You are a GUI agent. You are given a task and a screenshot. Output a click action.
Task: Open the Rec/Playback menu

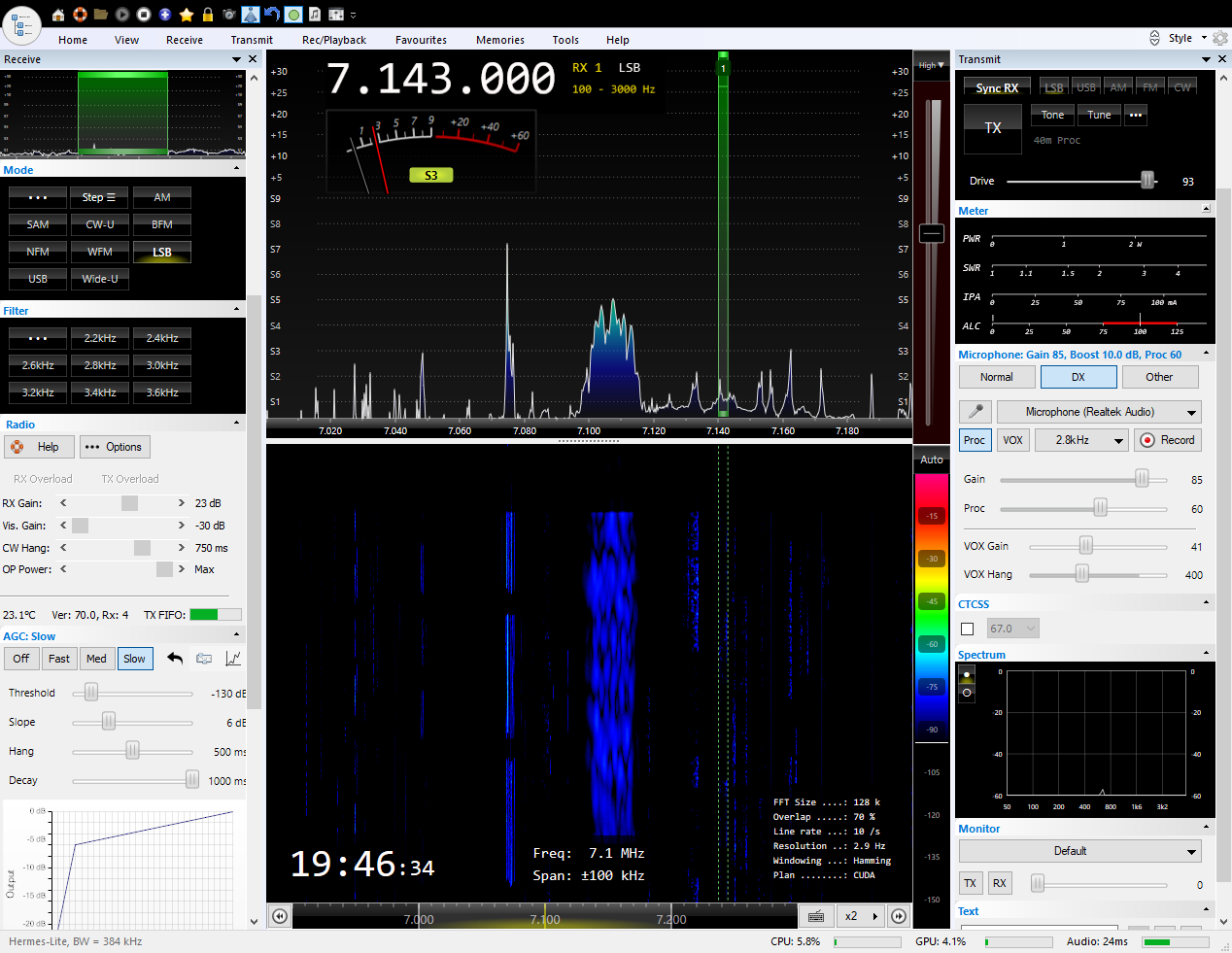pos(333,40)
